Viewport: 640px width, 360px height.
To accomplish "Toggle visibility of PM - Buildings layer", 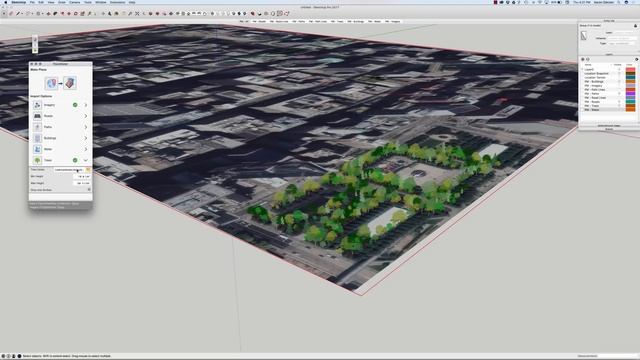I will pos(619,82).
